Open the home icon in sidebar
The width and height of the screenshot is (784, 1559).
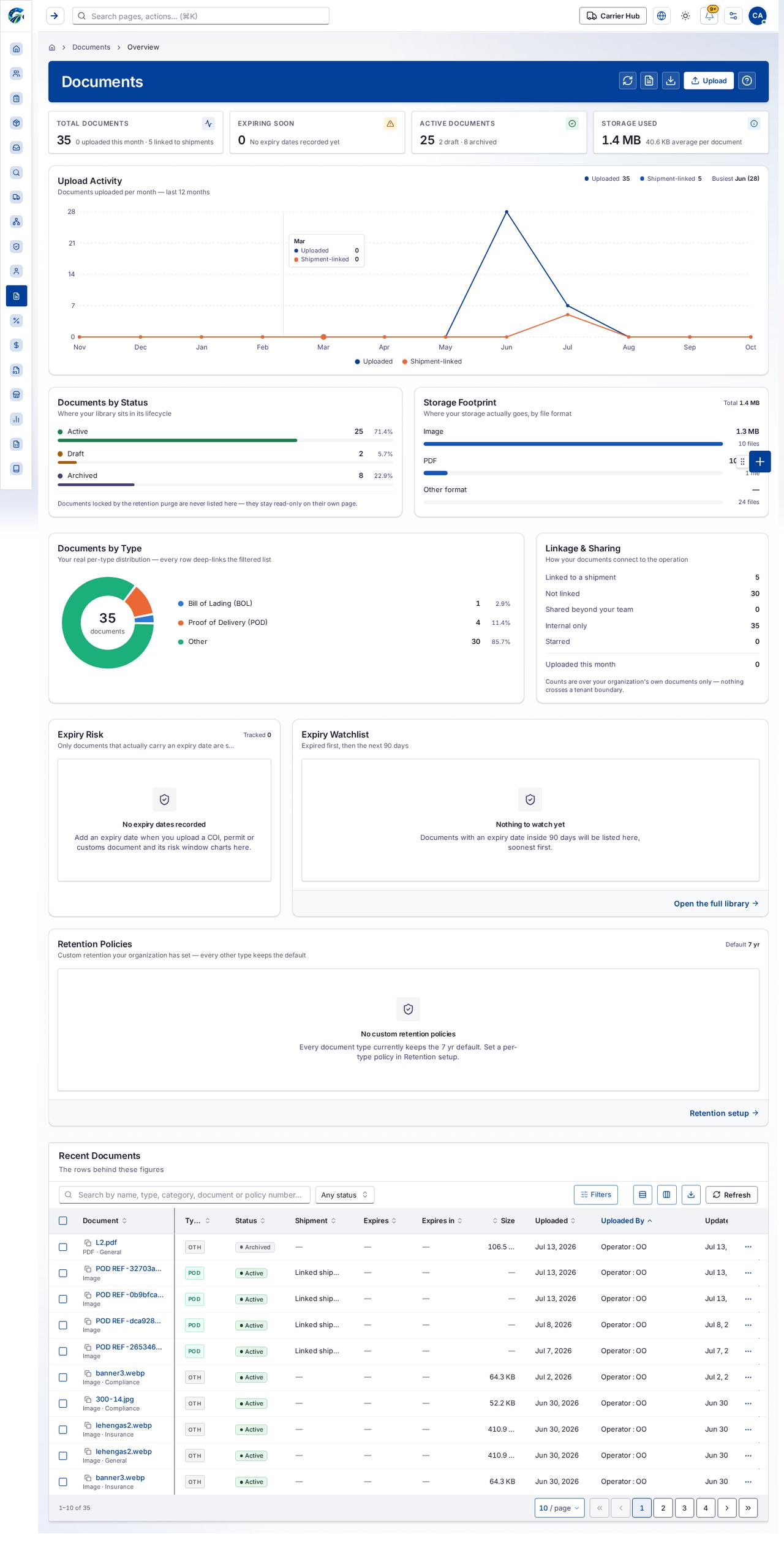pyautogui.click(x=17, y=49)
